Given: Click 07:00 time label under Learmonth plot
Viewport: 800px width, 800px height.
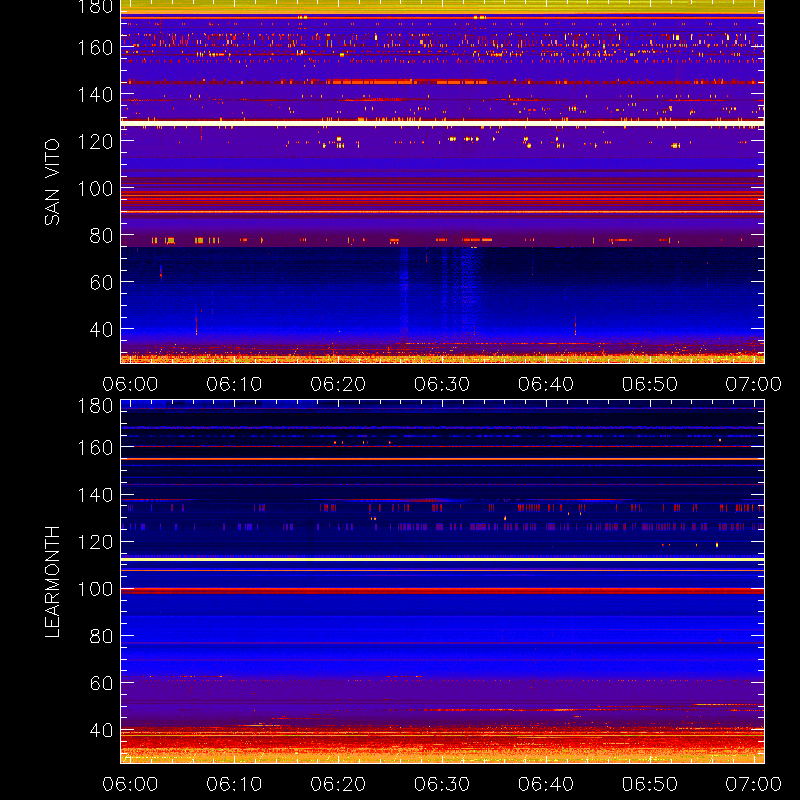Looking at the screenshot, I should point(754,784).
